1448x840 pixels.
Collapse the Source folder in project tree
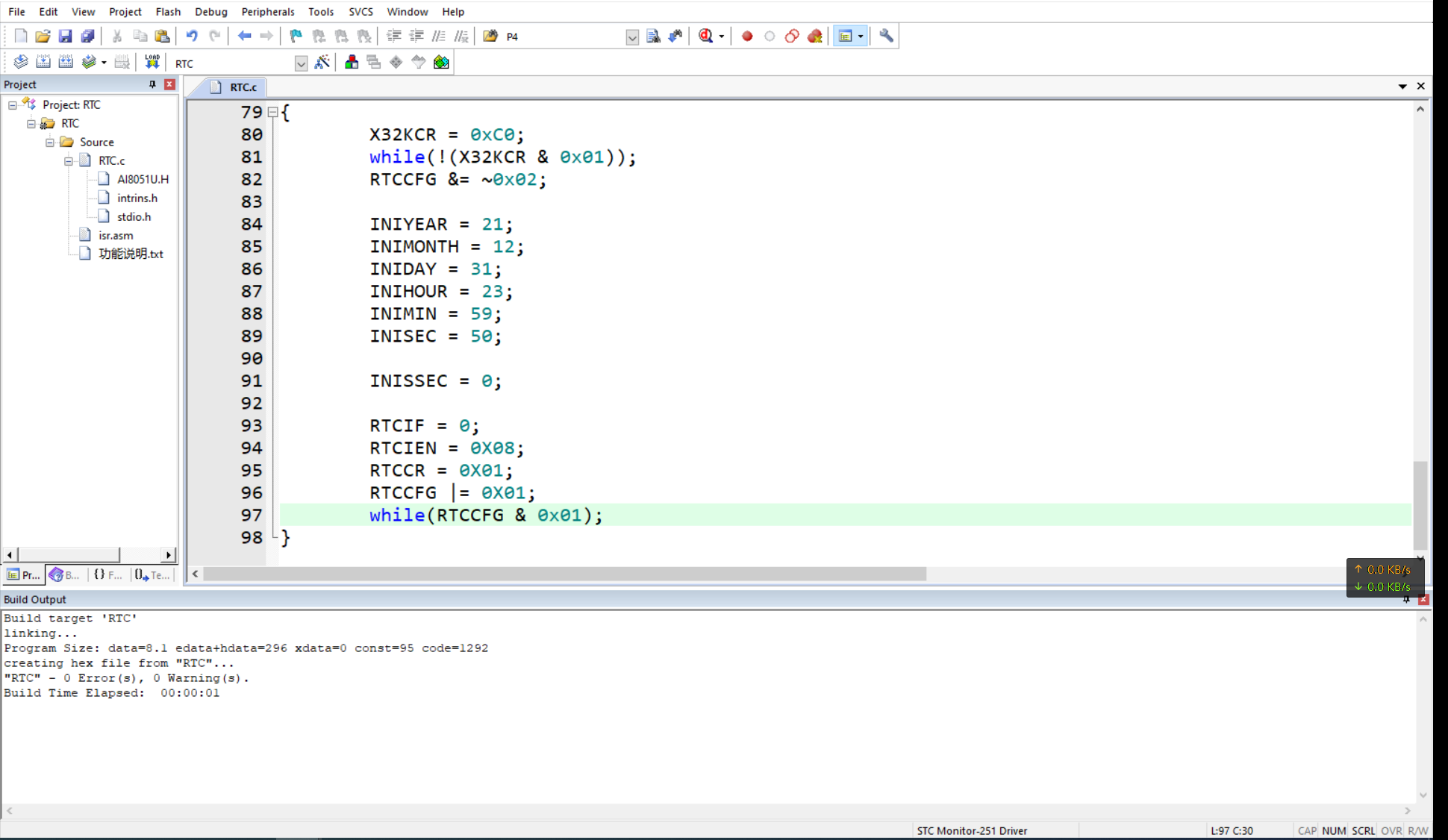click(x=50, y=142)
